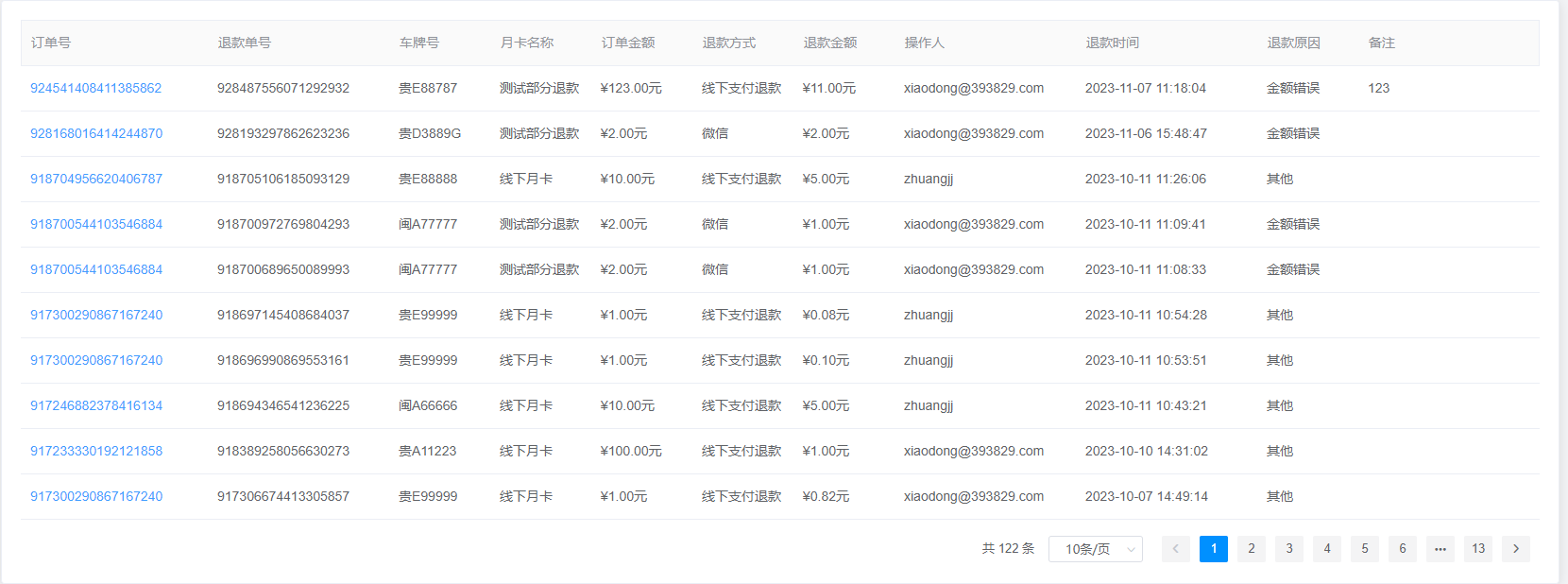
Task: Click order number 917233330192121858
Action: tap(95, 451)
